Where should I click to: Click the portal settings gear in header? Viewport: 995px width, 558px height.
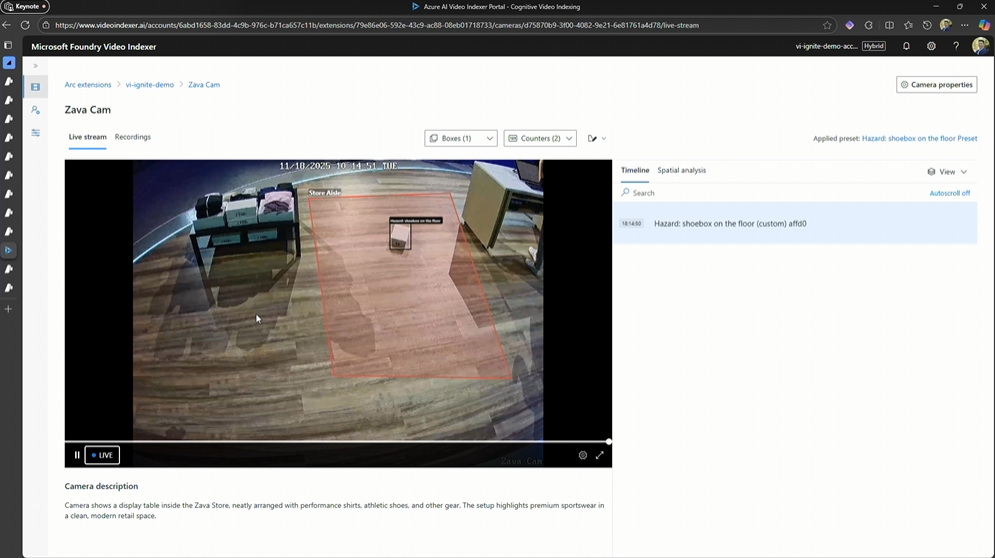tap(931, 46)
